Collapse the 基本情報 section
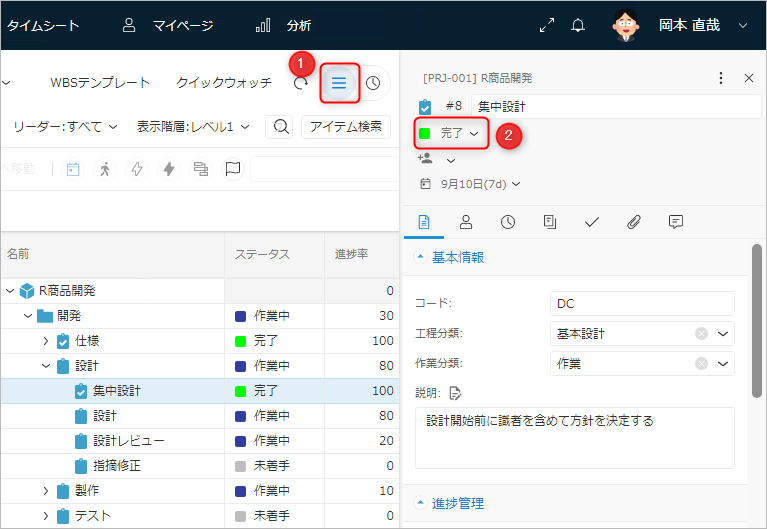This screenshot has width=767, height=529. [422, 257]
